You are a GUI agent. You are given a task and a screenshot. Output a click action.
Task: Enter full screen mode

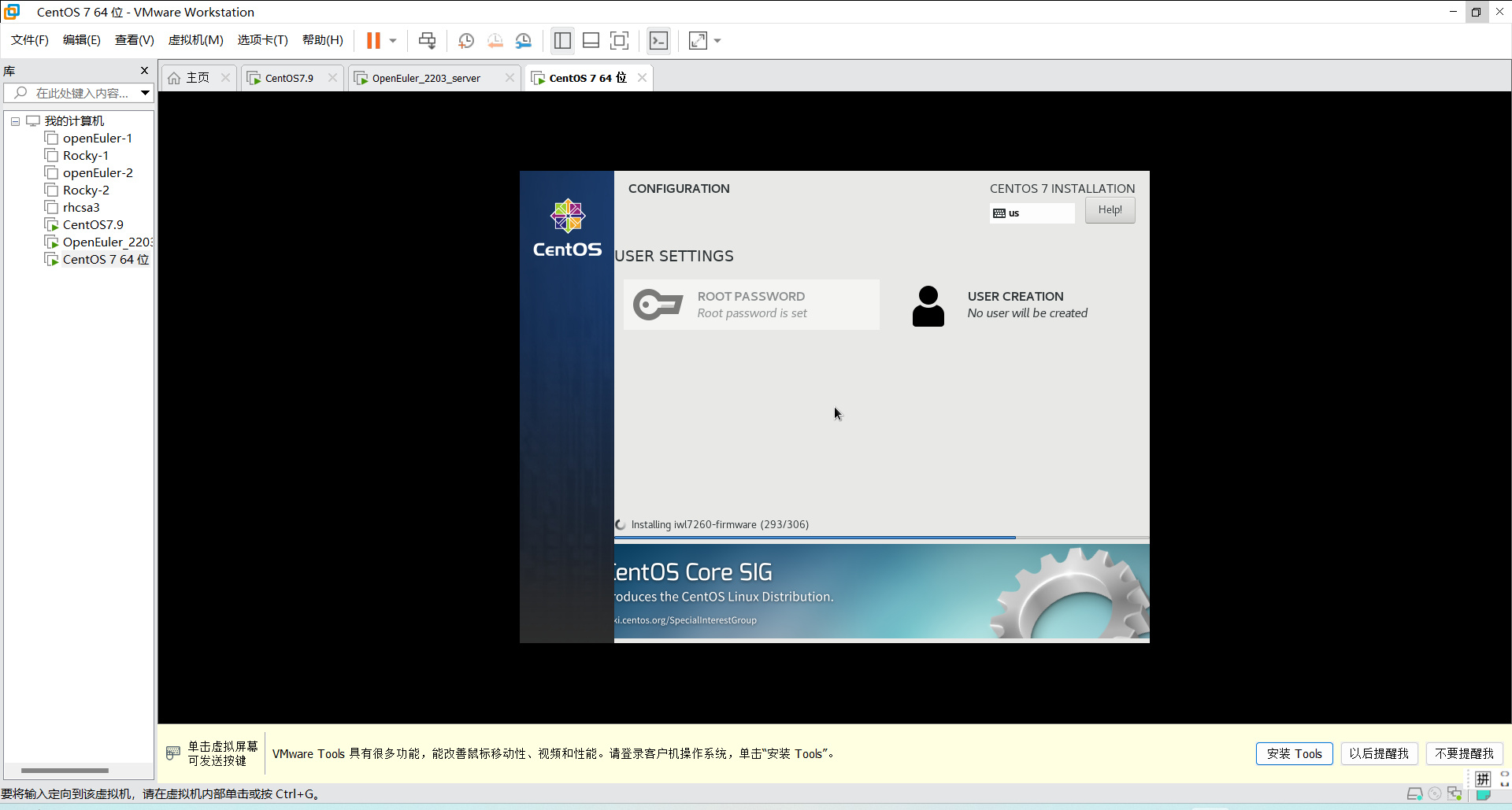click(x=620, y=40)
